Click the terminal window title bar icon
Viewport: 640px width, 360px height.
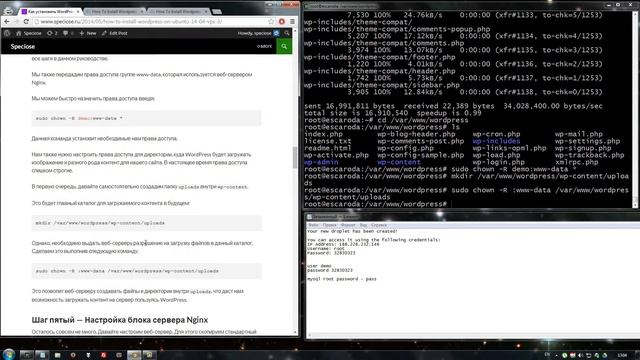point(307,6)
